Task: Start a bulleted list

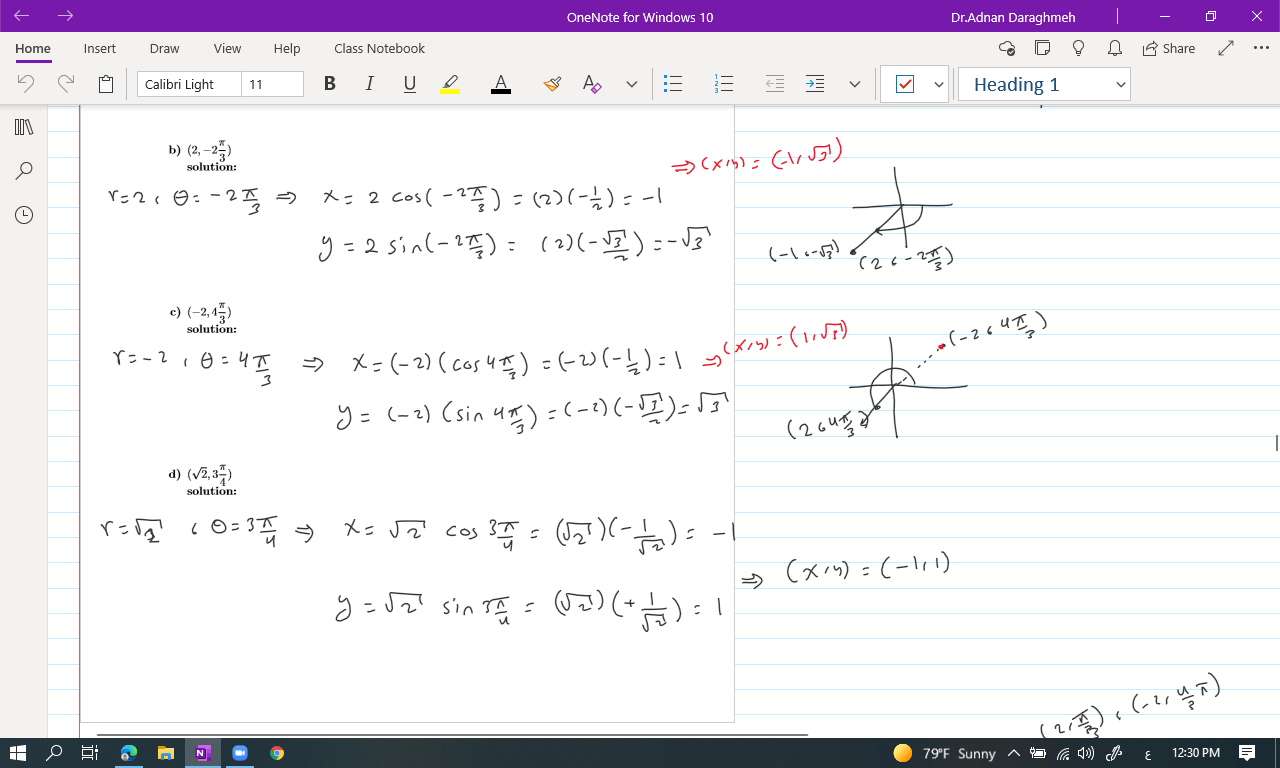Action: (673, 85)
